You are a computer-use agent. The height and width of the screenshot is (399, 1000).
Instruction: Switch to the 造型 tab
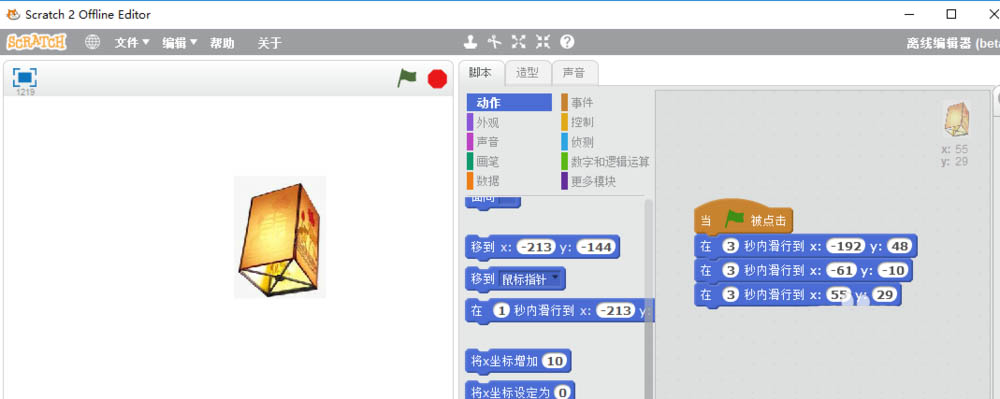tap(527, 73)
